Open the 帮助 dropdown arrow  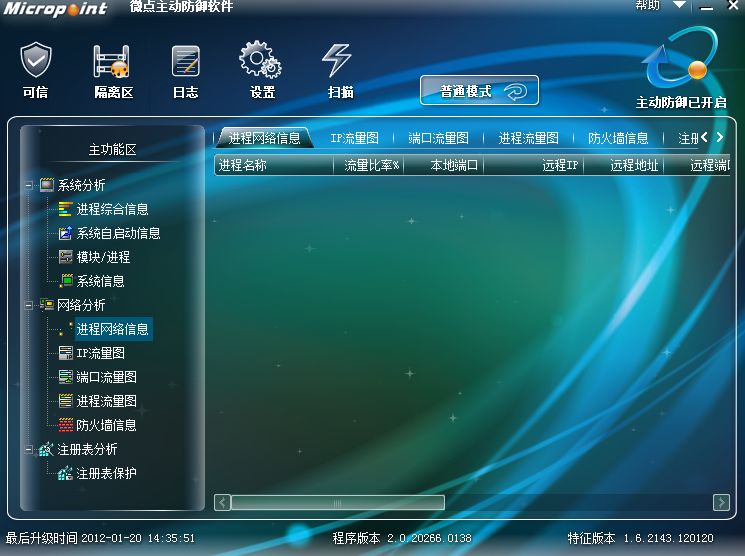680,5
